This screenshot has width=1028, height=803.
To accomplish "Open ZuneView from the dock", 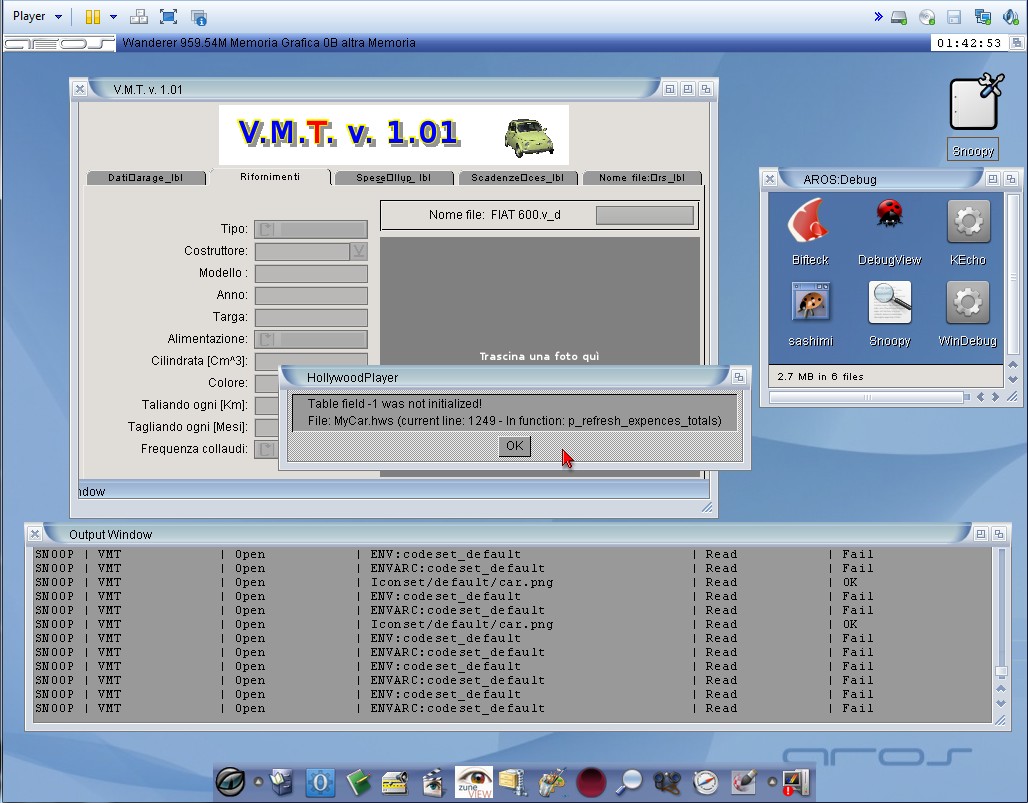I will (474, 781).
